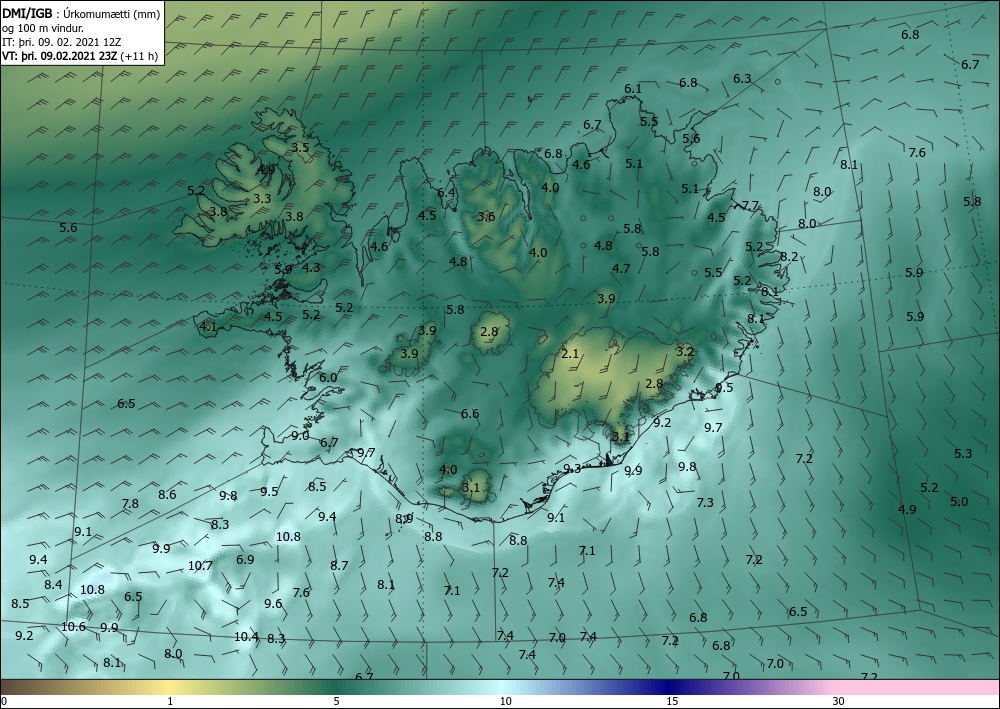Click the 4.7 value on the map
The height and width of the screenshot is (709, 1000).
click(x=621, y=268)
